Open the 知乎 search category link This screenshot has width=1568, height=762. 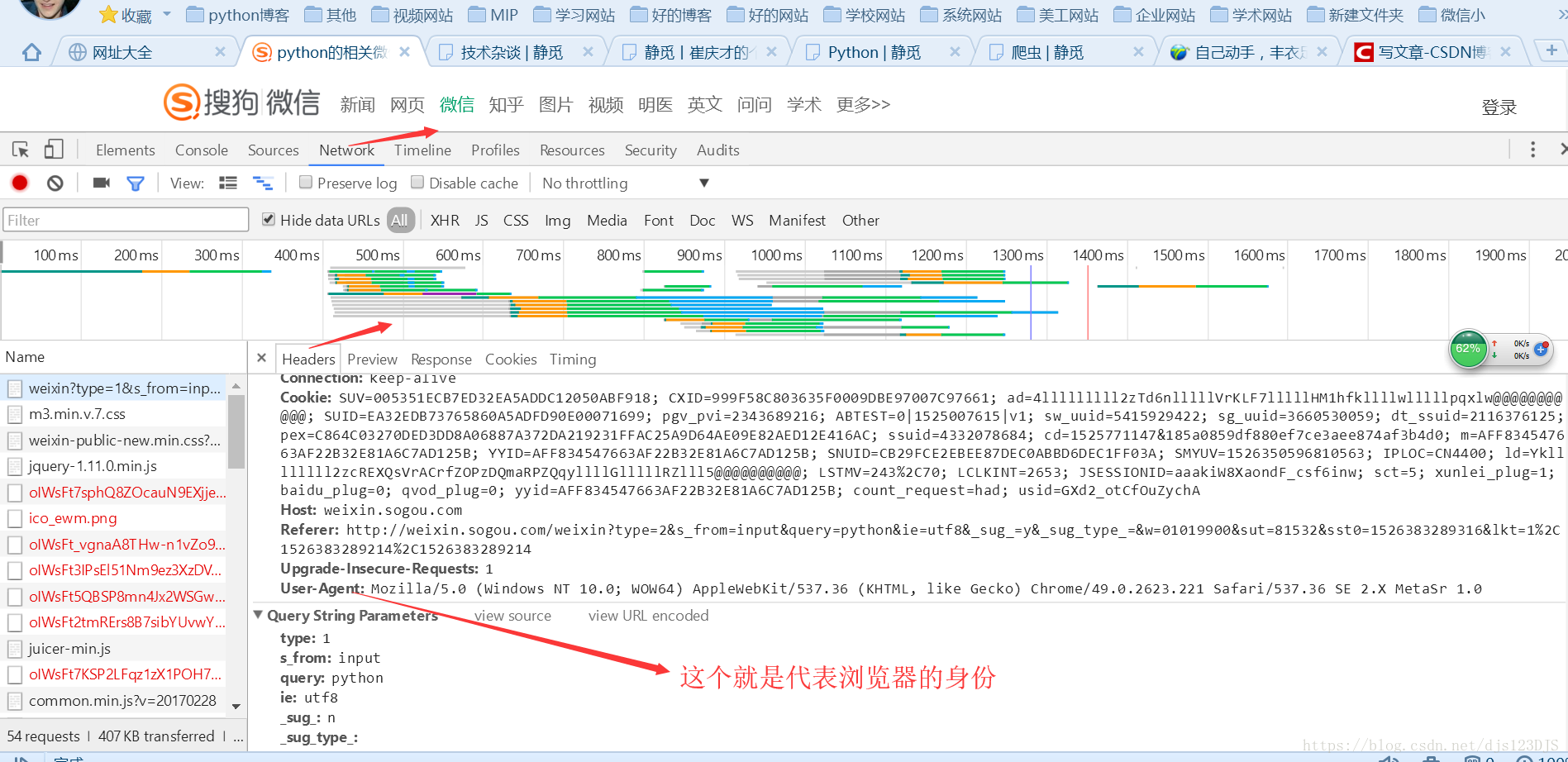pyautogui.click(x=506, y=104)
